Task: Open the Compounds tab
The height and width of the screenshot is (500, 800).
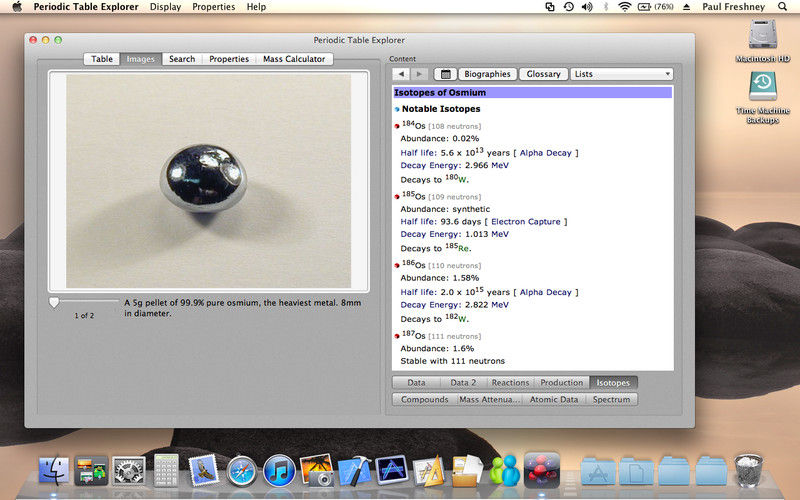Action: click(424, 399)
